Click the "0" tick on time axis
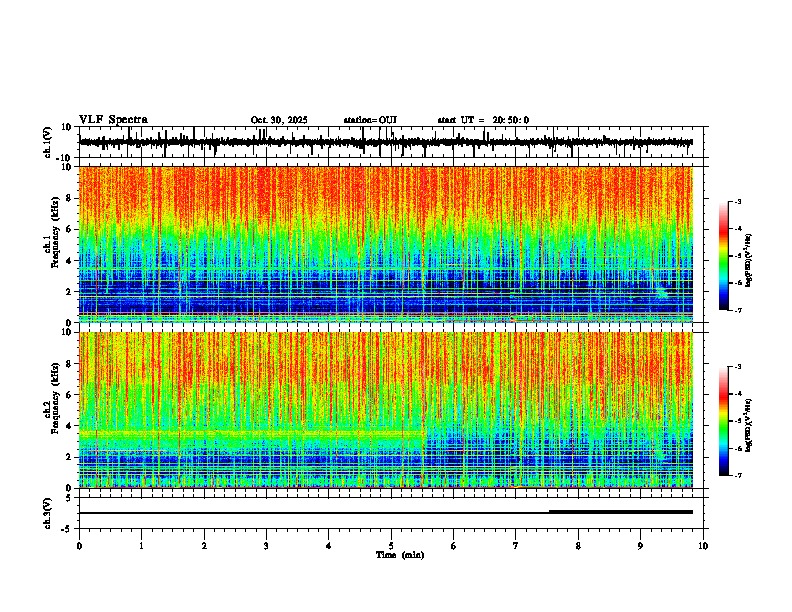The image size is (792, 612). [79, 546]
